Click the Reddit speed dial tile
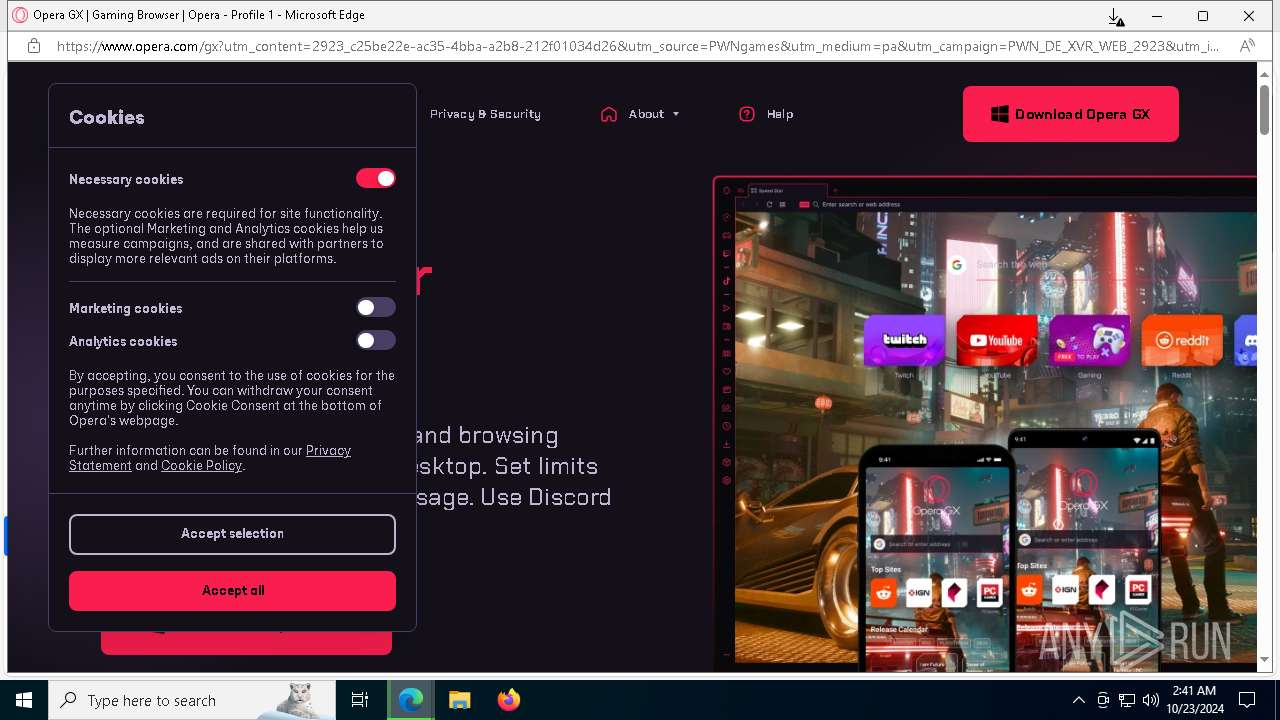 coord(1182,341)
